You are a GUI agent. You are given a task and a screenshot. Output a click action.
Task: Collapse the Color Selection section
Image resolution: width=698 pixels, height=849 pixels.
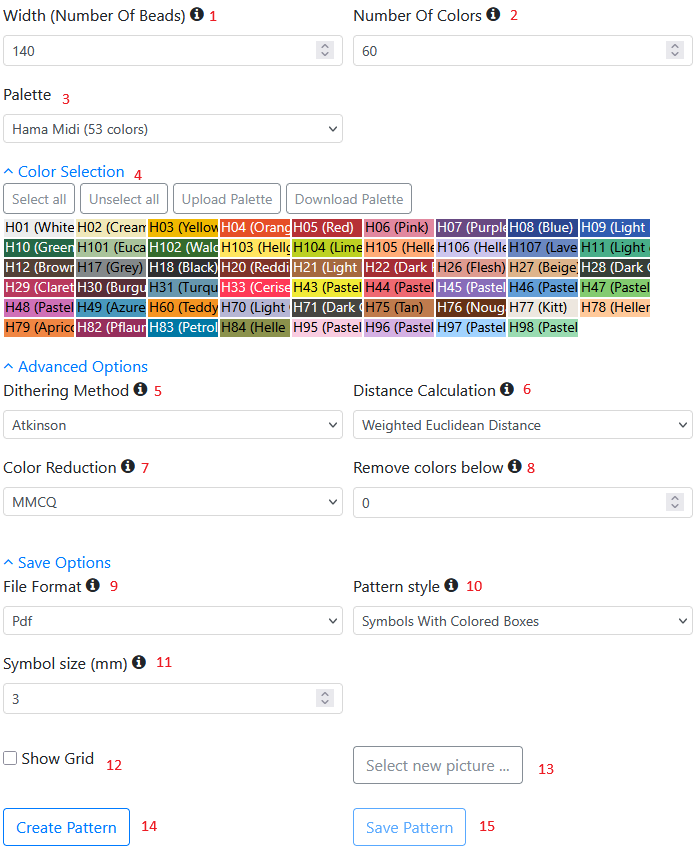pos(64,172)
